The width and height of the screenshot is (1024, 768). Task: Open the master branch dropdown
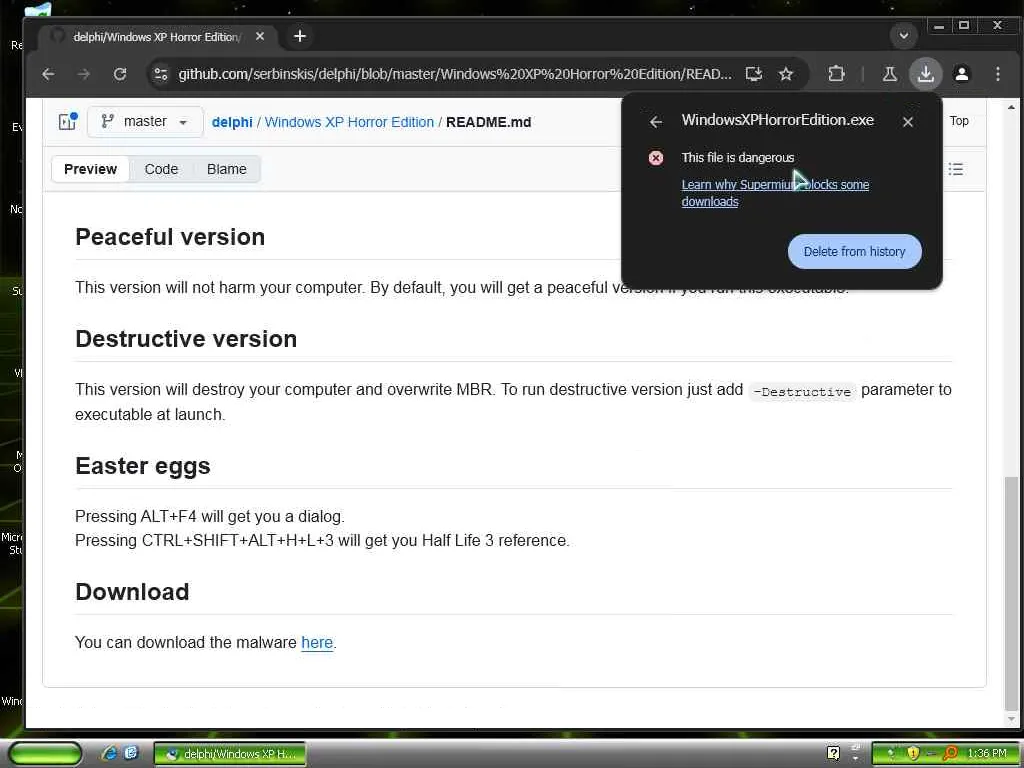pos(145,121)
